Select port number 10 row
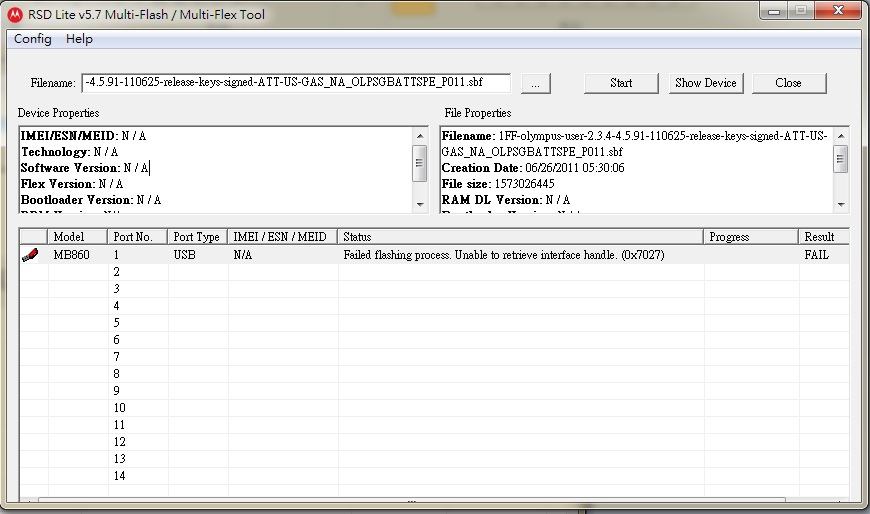 (434, 408)
